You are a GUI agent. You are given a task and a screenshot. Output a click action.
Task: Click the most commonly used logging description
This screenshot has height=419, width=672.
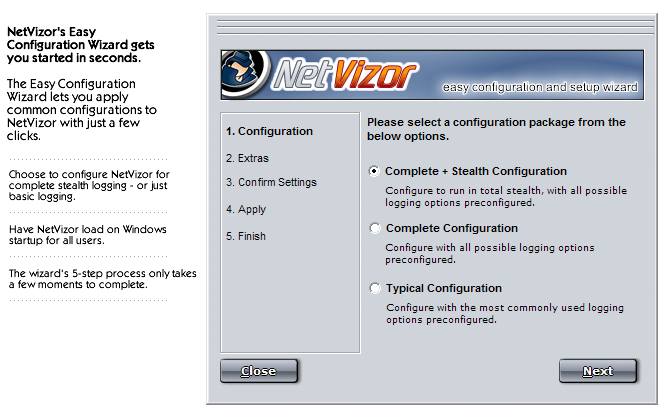click(505, 314)
